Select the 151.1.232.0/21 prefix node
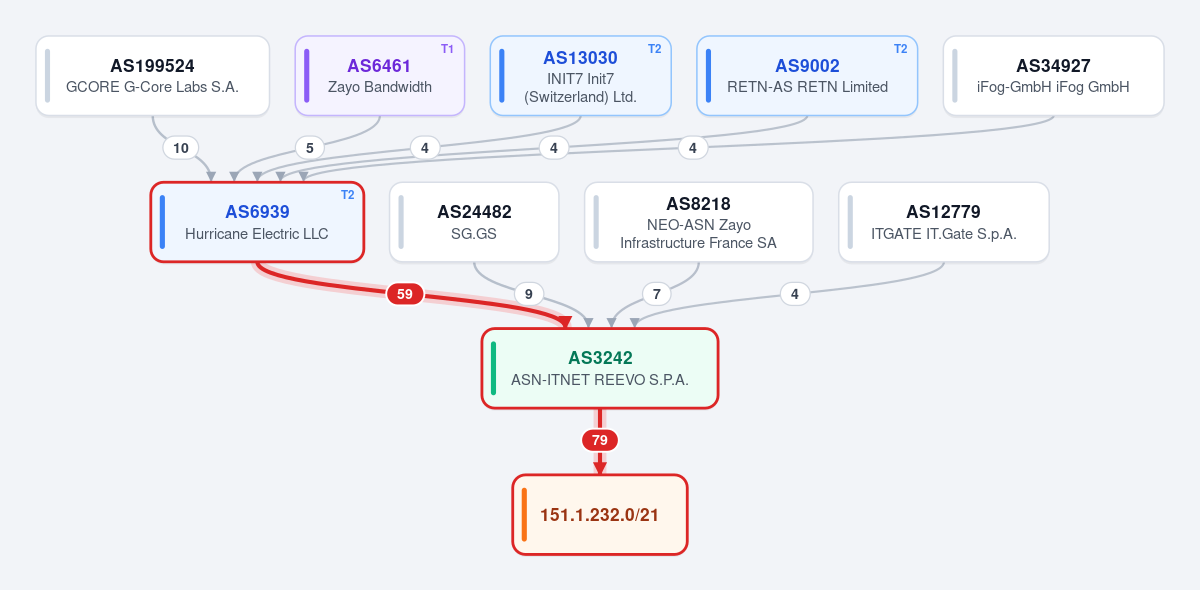Screen dimensions: 1200x590 [600, 514]
